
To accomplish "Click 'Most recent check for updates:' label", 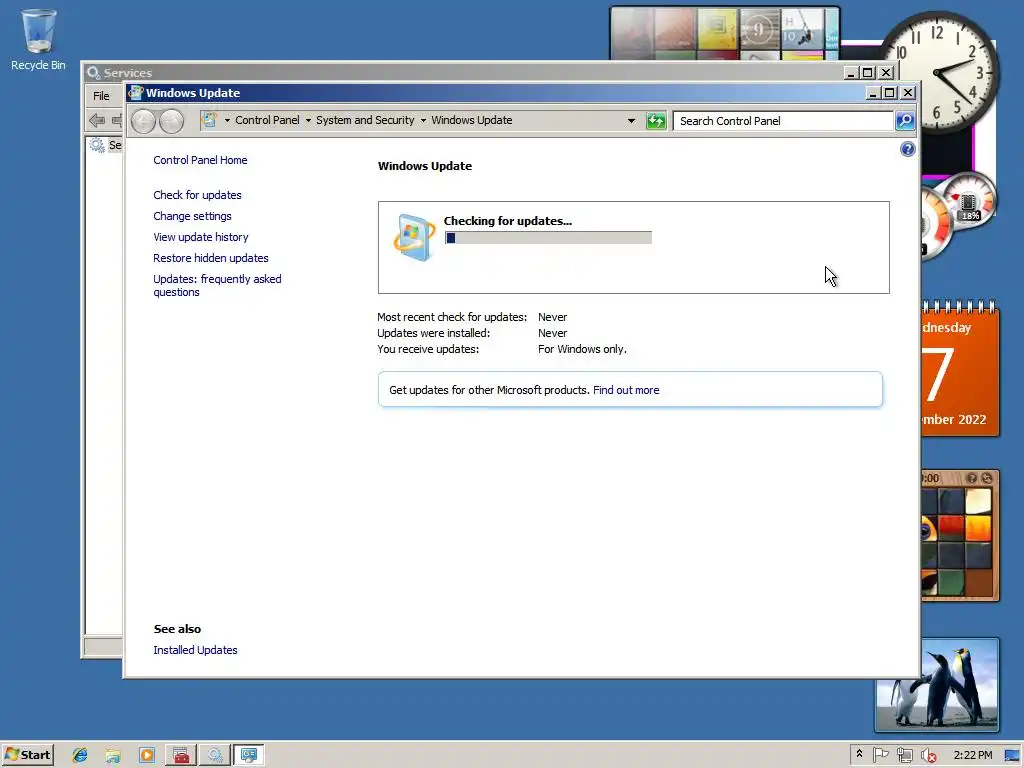I will click(452, 317).
